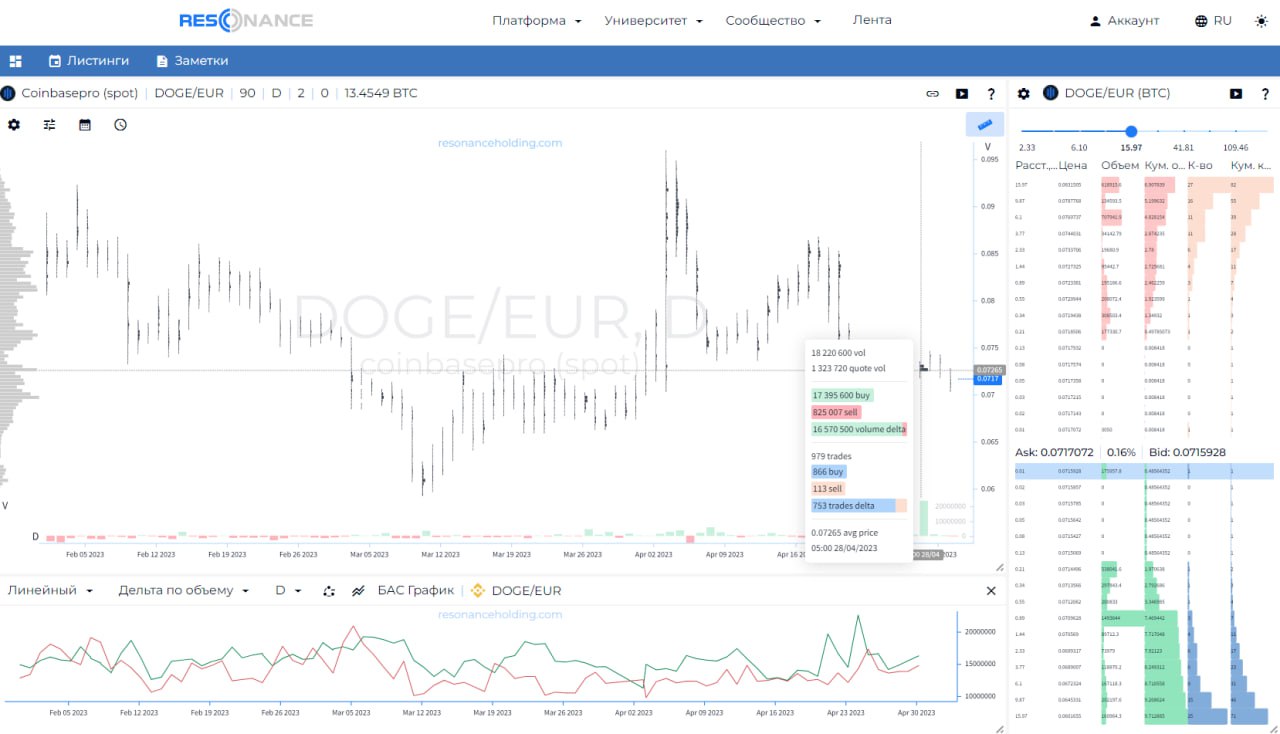Click Binance icon next to DOGE/EUR
Viewport: 1280px width, 734px height.
(x=477, y=591)
